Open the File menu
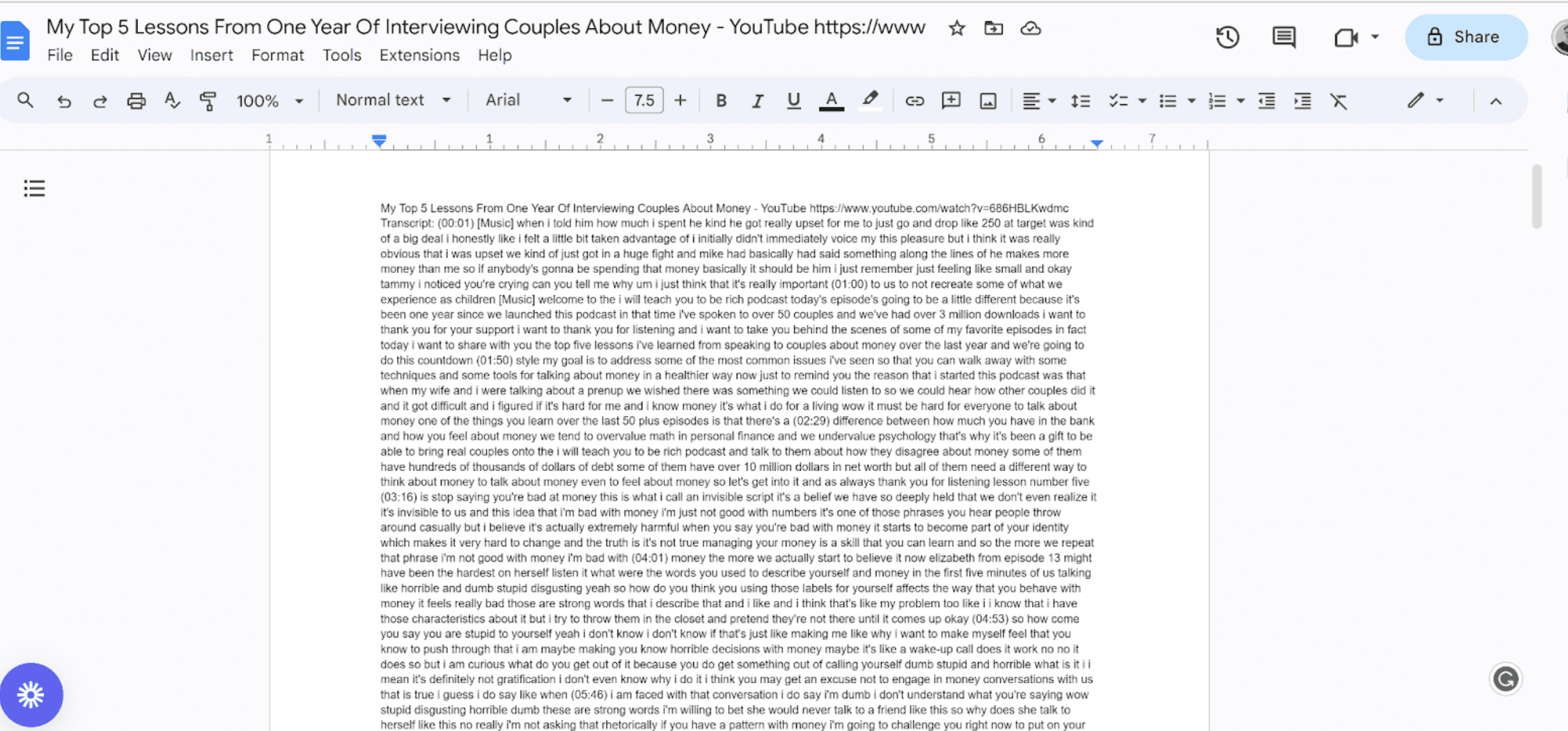This screenshot has width=1568, height=731. click(60, 55)
